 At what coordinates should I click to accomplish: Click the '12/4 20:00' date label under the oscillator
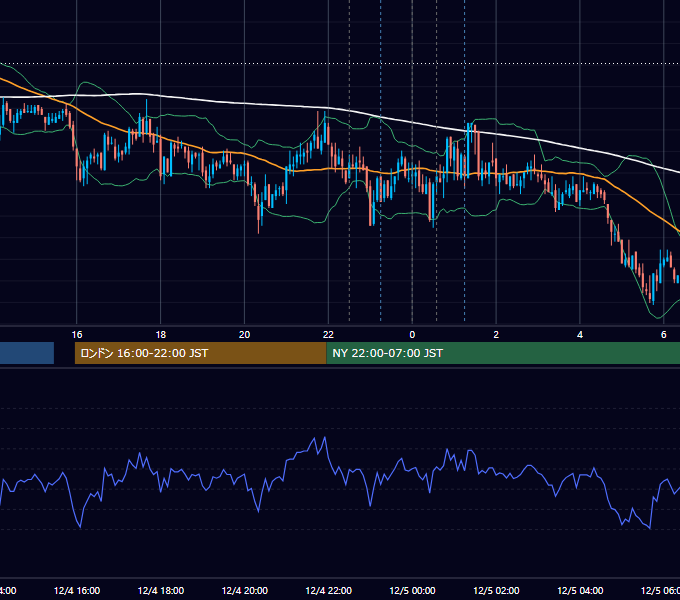pyautogui.click(x=245, y=591)
